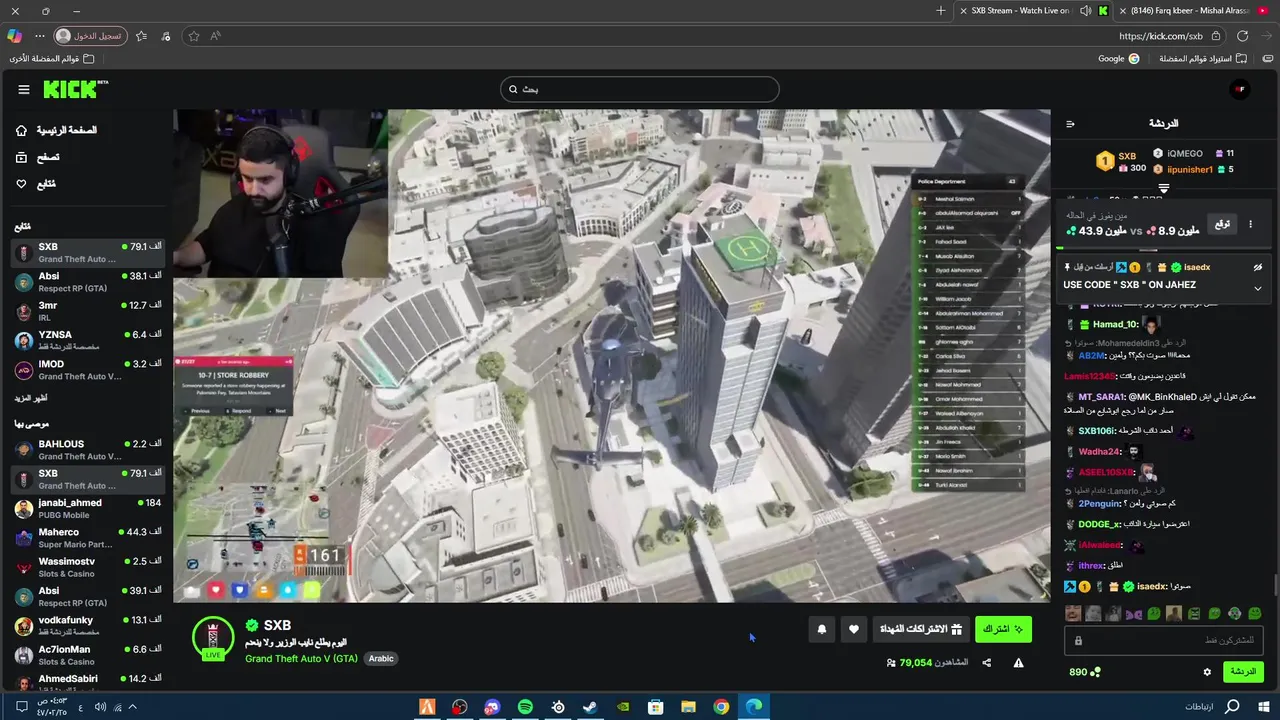1280x720 pixels.
Task: Click username Hamad_10 in chat
Action: coord(1114,324)
